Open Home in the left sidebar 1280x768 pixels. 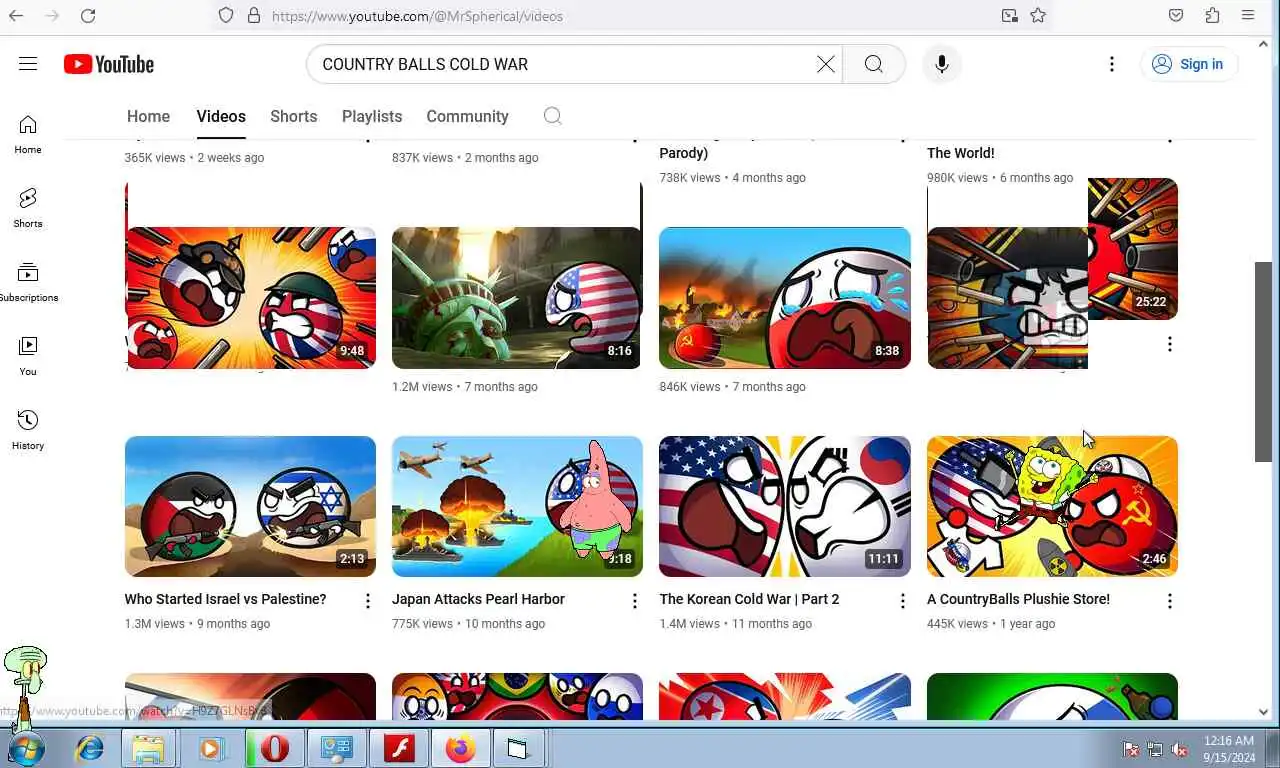click(x=28, y=135)
